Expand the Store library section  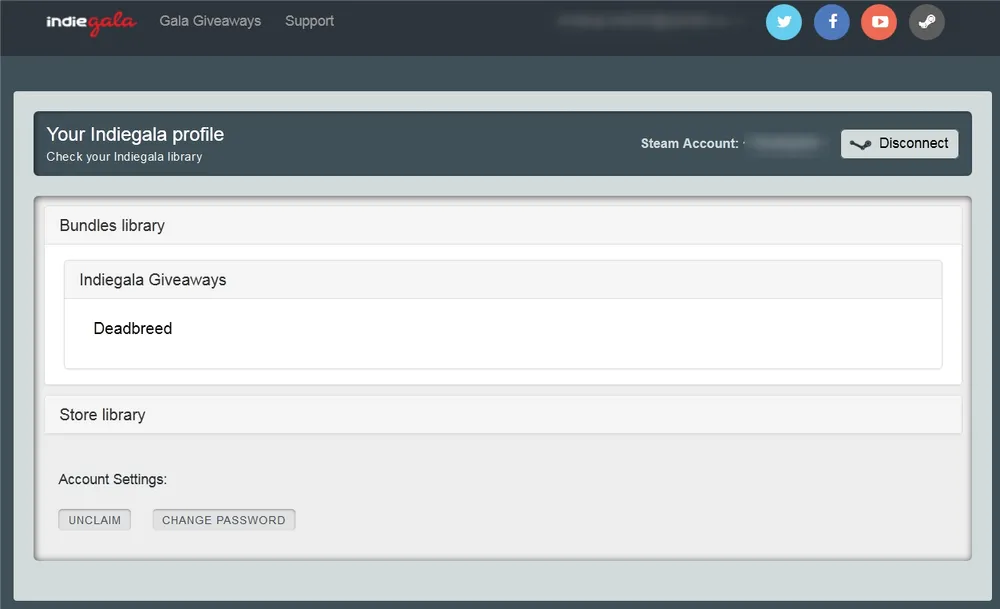click(x=503, y=415)
